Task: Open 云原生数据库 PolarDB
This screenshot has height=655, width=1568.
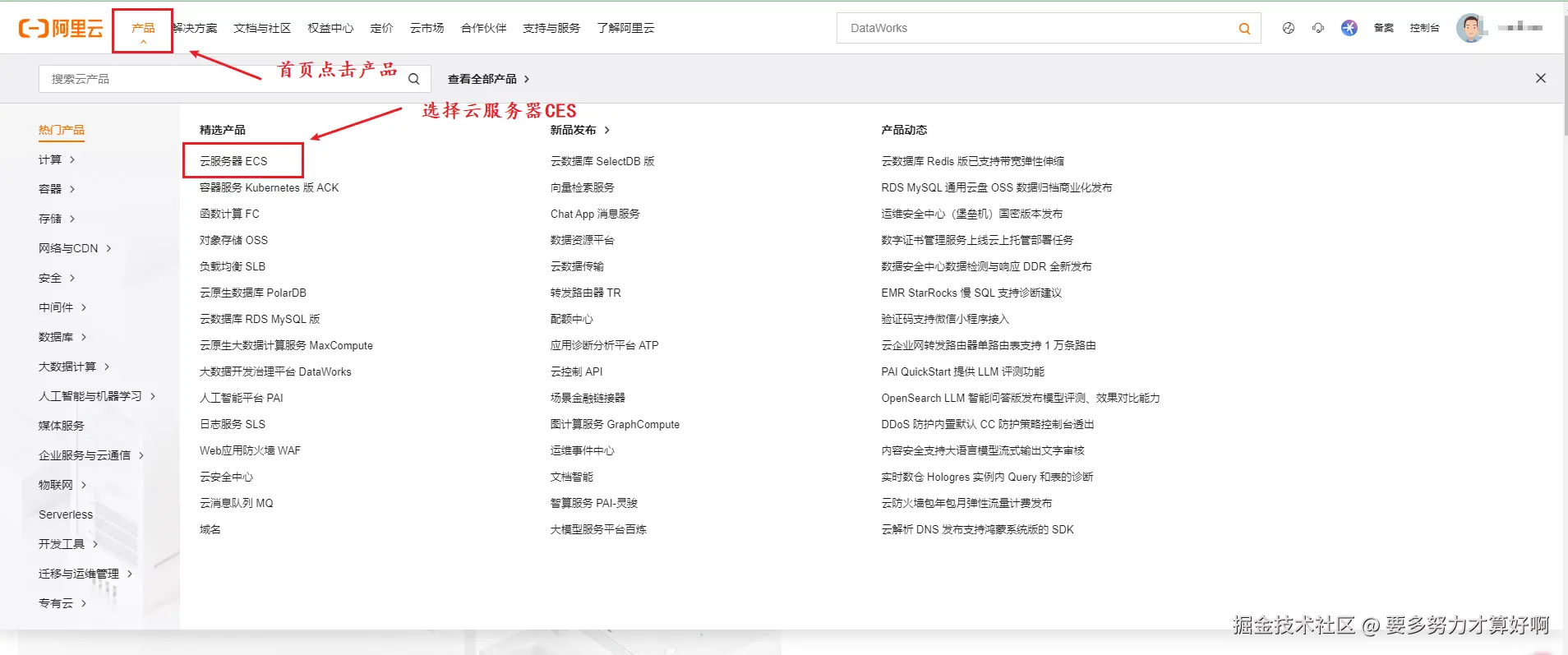Action: (253, 293)
